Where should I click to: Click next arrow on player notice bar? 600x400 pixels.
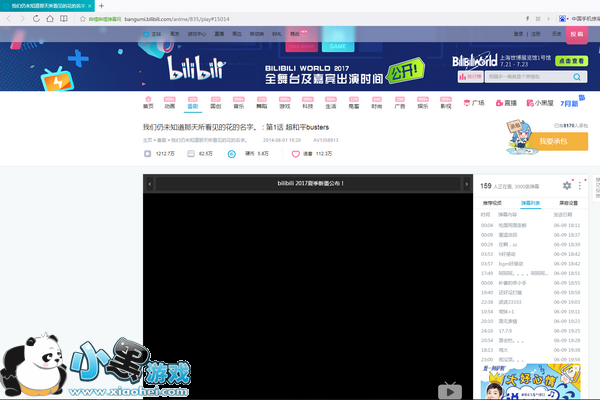[x=466, y=184]
